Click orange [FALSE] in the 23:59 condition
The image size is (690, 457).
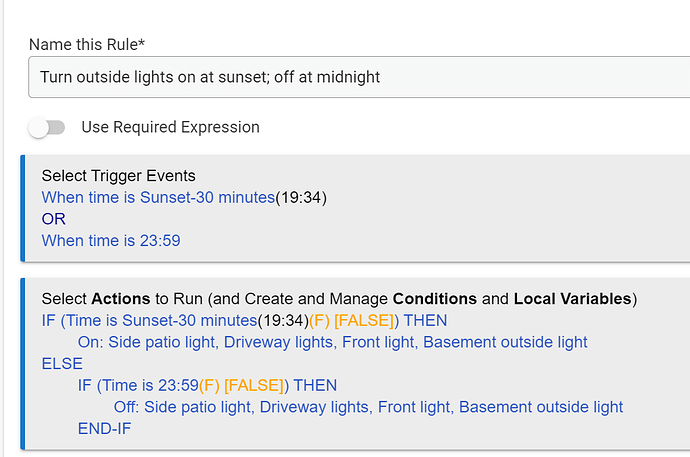[x=254, y=385]
